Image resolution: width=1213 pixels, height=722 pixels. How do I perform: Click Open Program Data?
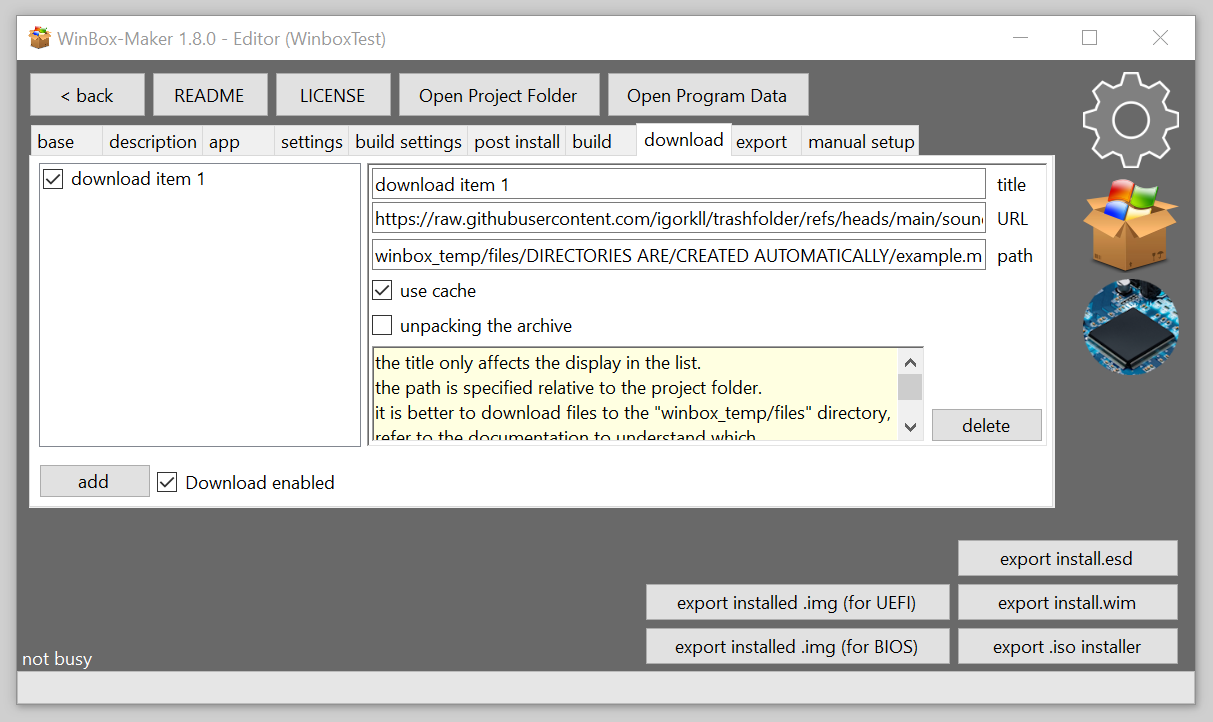707,95
